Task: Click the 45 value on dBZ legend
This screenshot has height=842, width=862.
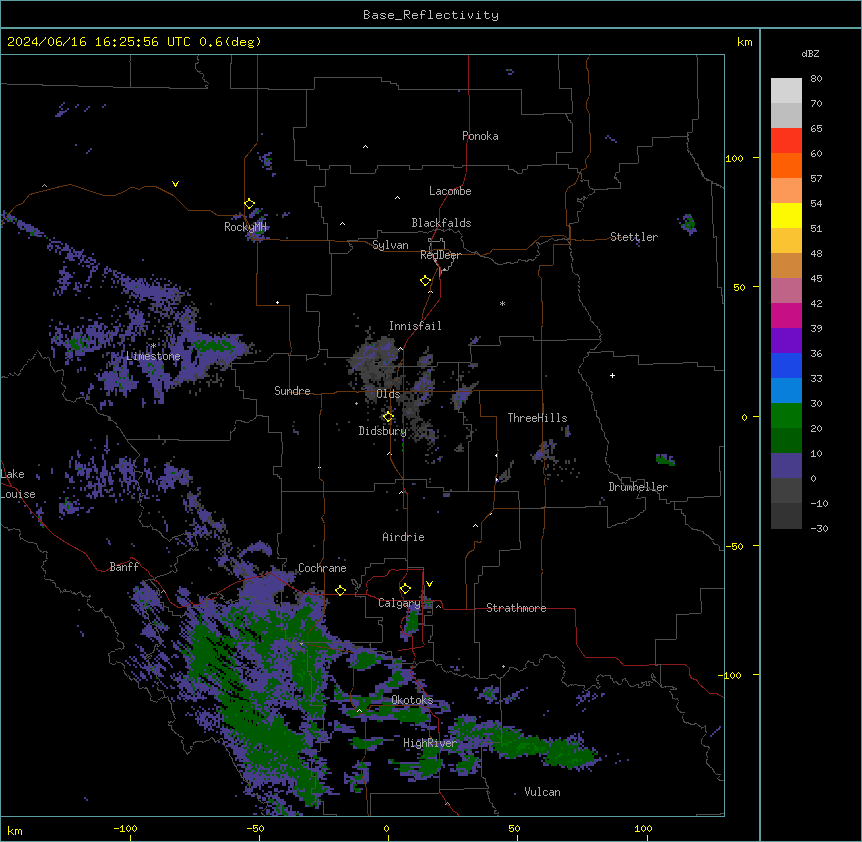Action: pos(816,279)
